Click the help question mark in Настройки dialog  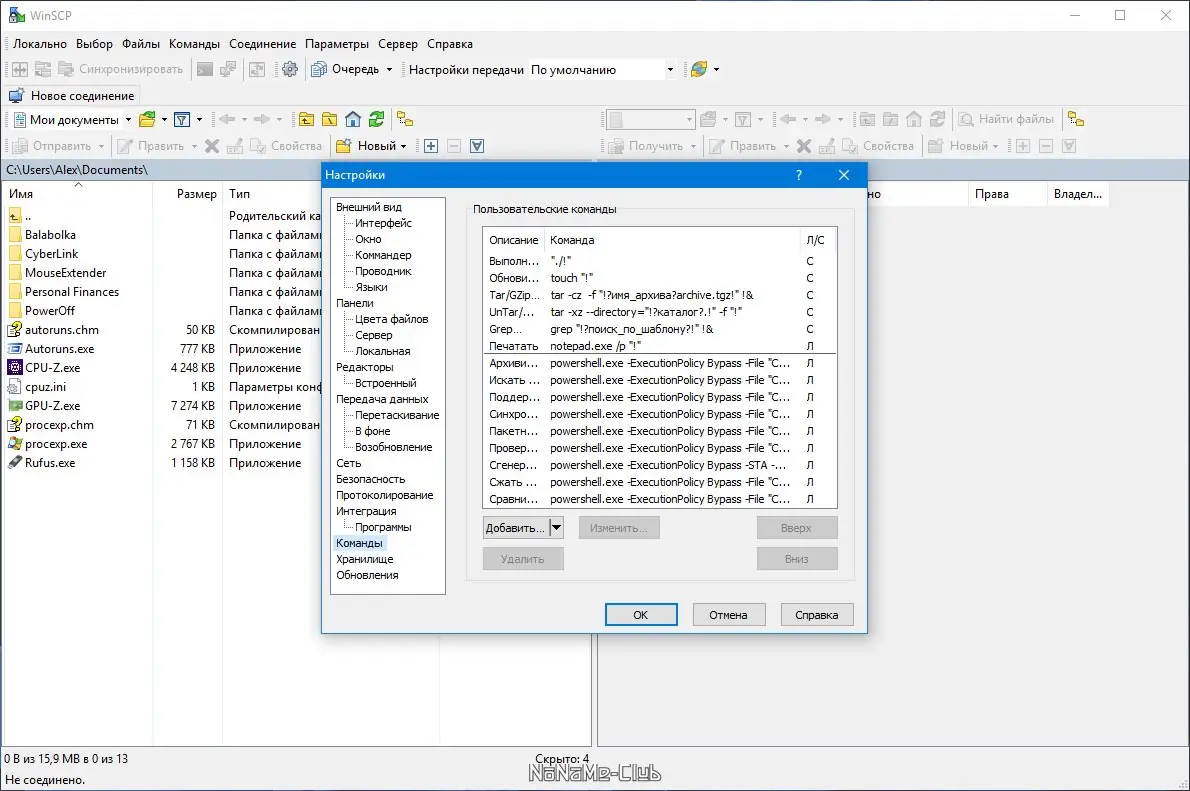point(798,175)
